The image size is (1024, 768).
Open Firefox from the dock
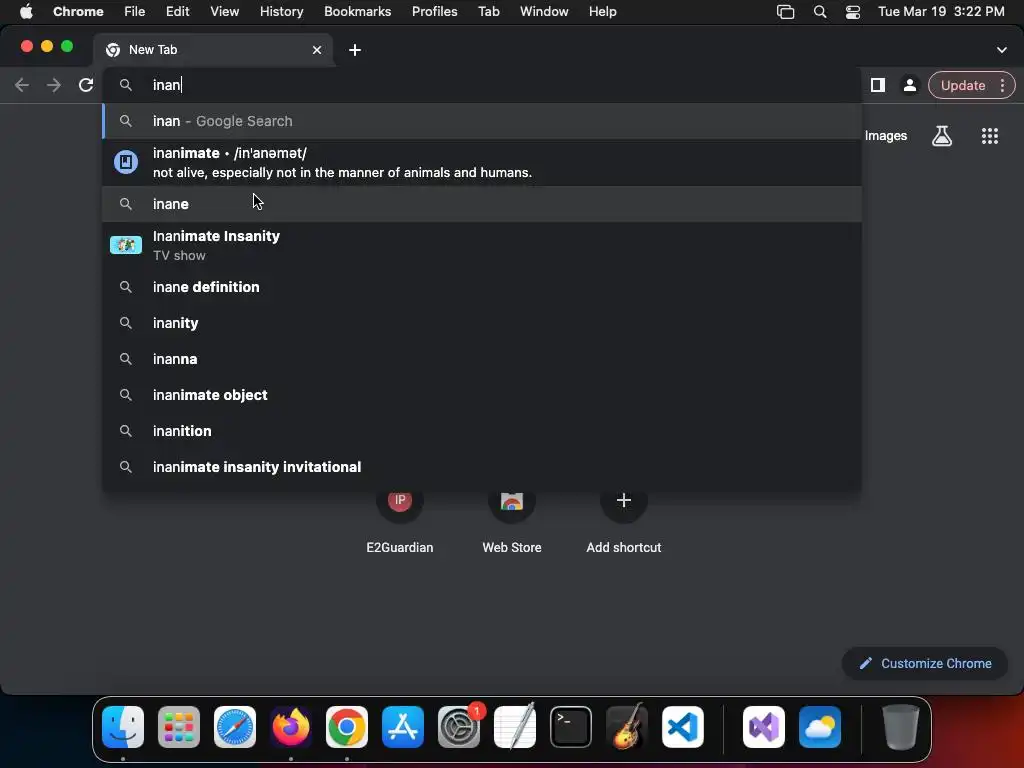291,727
